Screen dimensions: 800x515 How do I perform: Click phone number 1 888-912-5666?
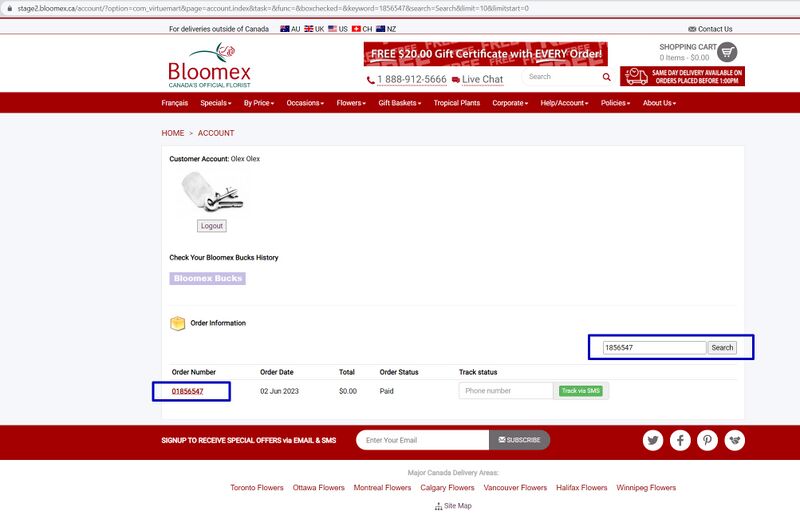pyautogui.click(x=407, y=80)
